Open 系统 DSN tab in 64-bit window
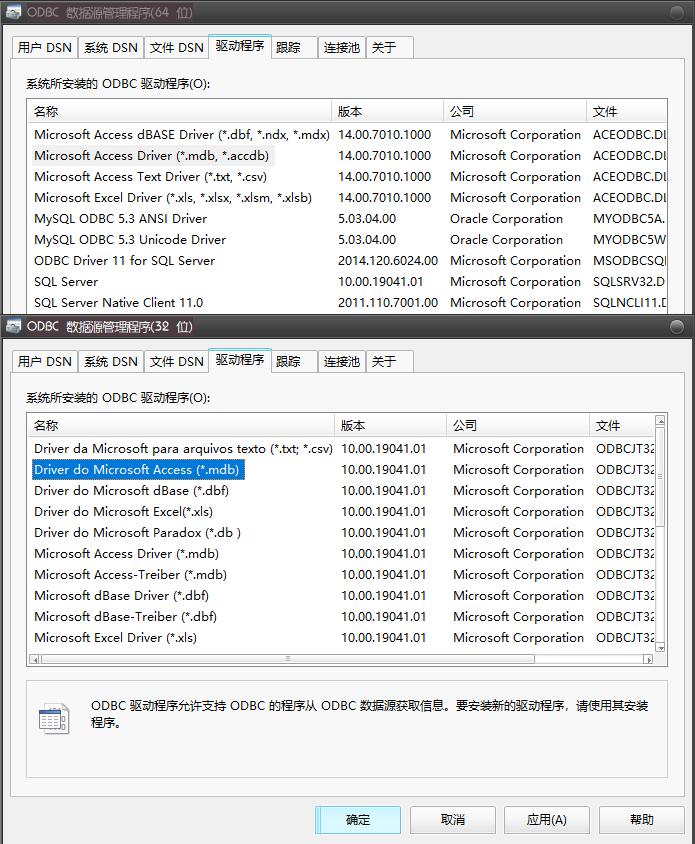This screenshot has width=695, height=844. [x=111, y=47]
